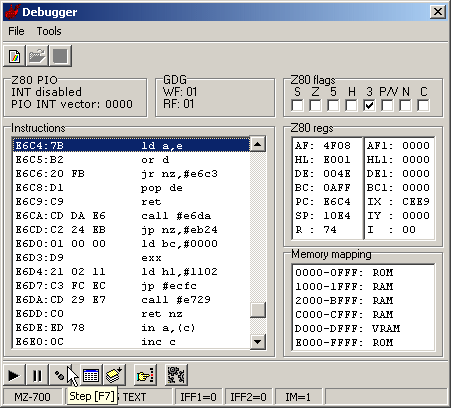Screen dimensions: 451x408
Task: Click the red Debugger title bar icon
Action: click(x=12, y=12)
